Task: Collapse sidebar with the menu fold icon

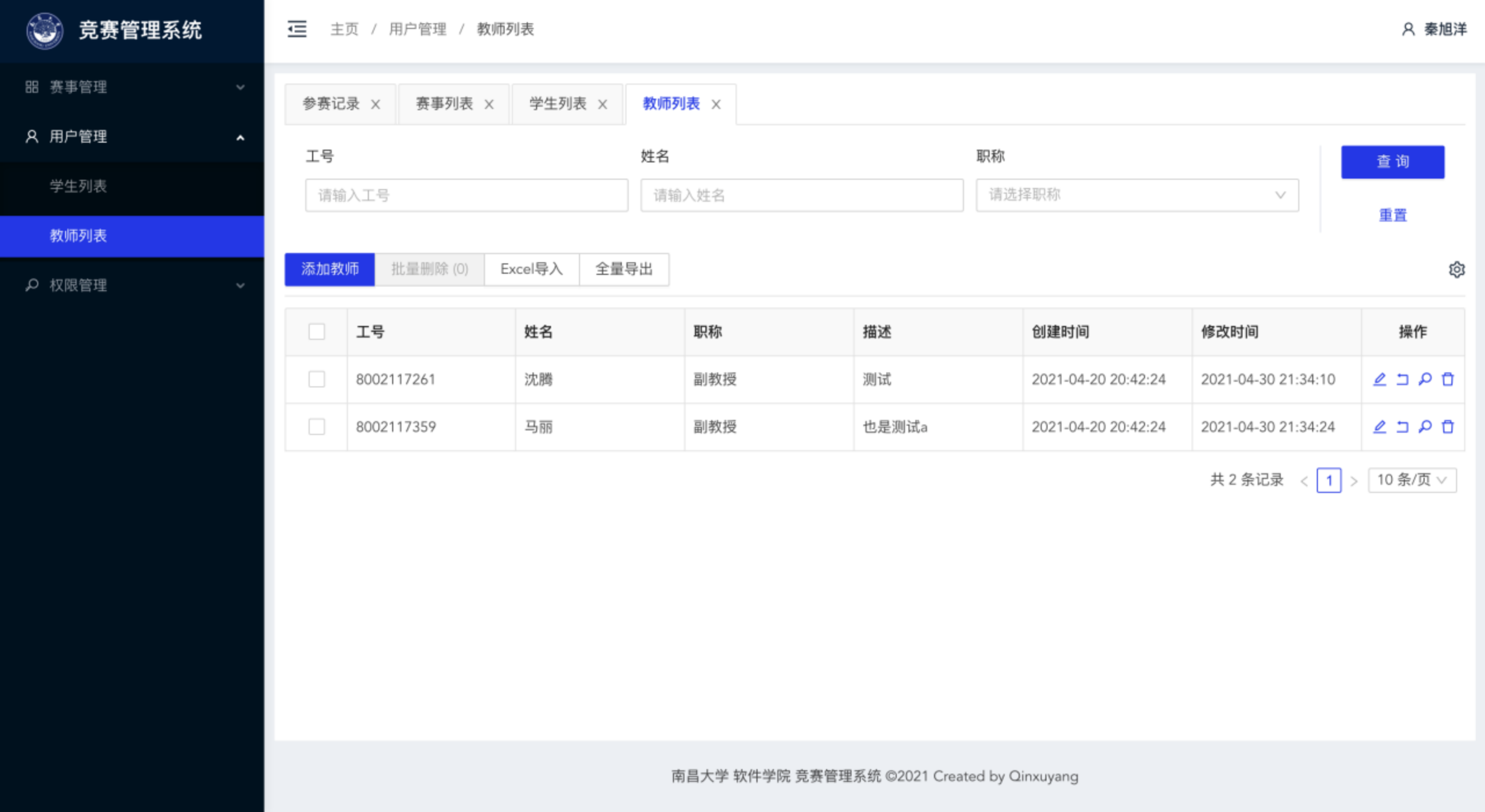Action: pyautogui.click(x=297, y=29)
